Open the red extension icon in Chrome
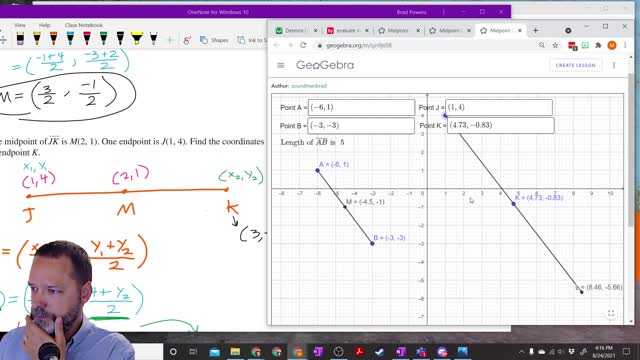 pos(572,46)
